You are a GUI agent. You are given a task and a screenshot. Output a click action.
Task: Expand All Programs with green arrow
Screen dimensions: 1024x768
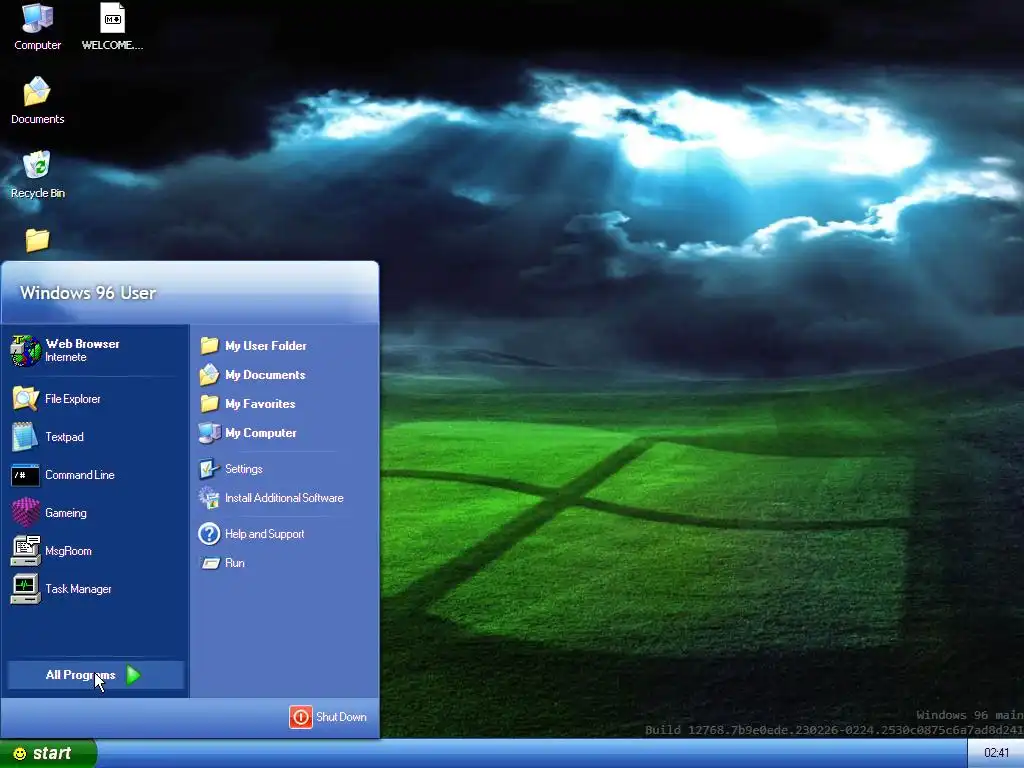tap(133, 675)
